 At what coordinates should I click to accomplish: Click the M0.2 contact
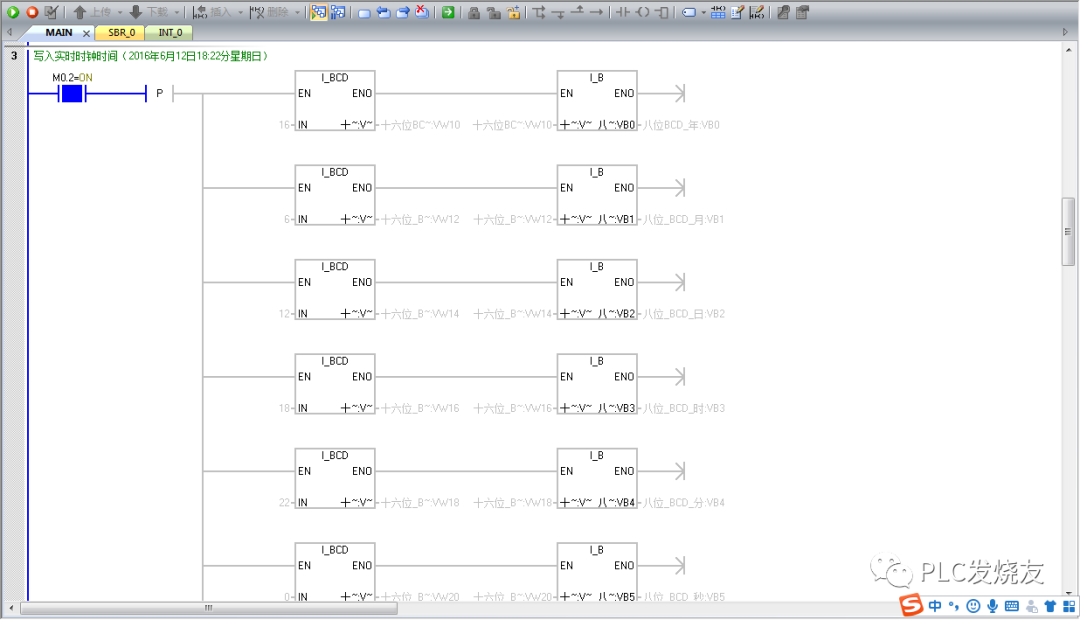click(72, 94)
